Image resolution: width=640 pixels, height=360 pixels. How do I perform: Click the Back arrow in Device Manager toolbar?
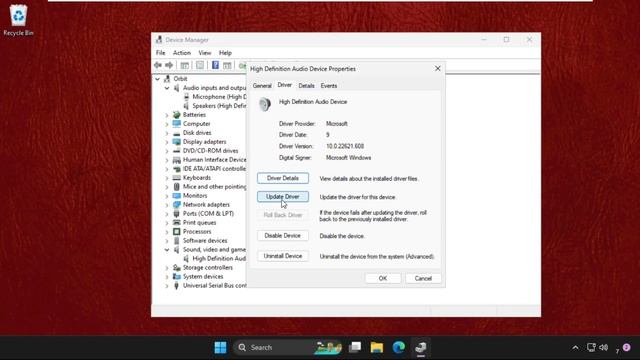(x=158, y=65)
